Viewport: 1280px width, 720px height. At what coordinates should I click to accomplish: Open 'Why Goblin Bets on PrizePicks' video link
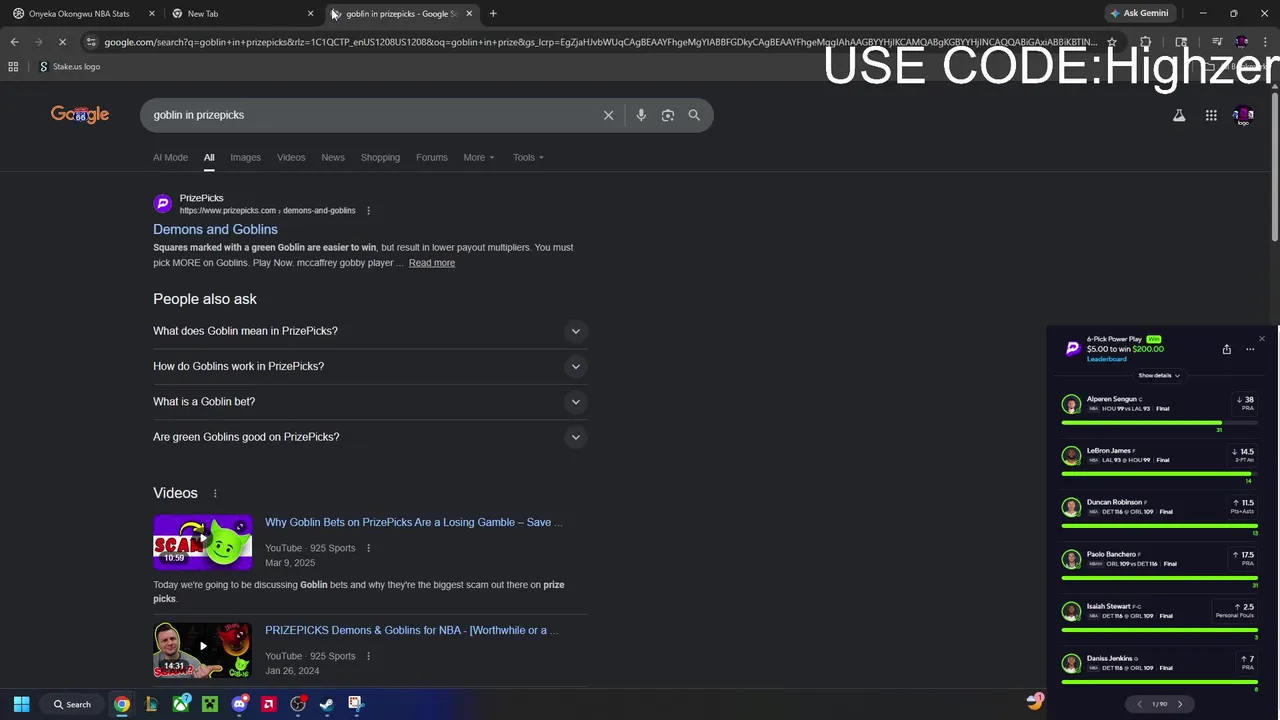click(x=414, y=522)
